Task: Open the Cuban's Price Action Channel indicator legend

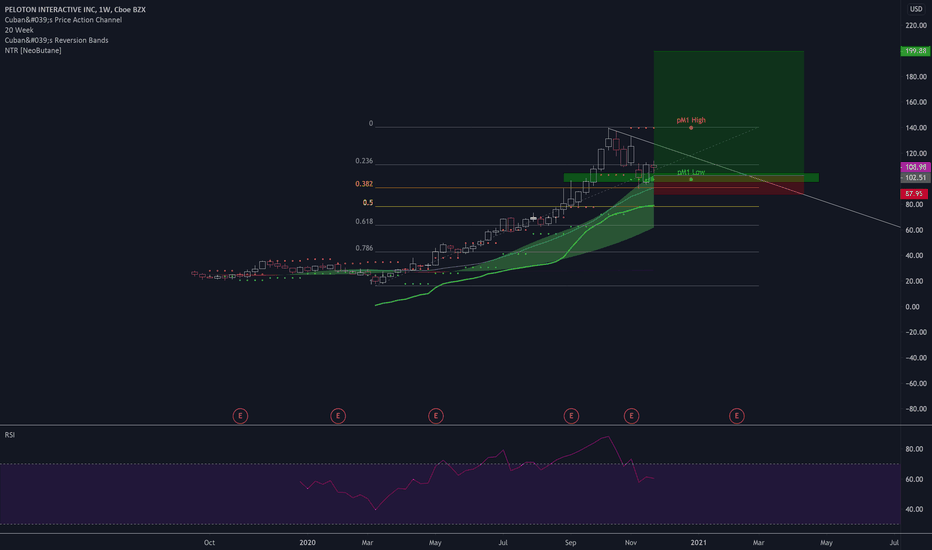Action: coord(63,20)
